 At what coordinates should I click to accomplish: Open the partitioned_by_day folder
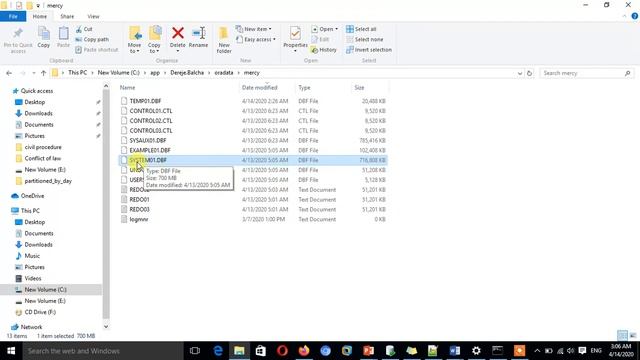[48, 181]
